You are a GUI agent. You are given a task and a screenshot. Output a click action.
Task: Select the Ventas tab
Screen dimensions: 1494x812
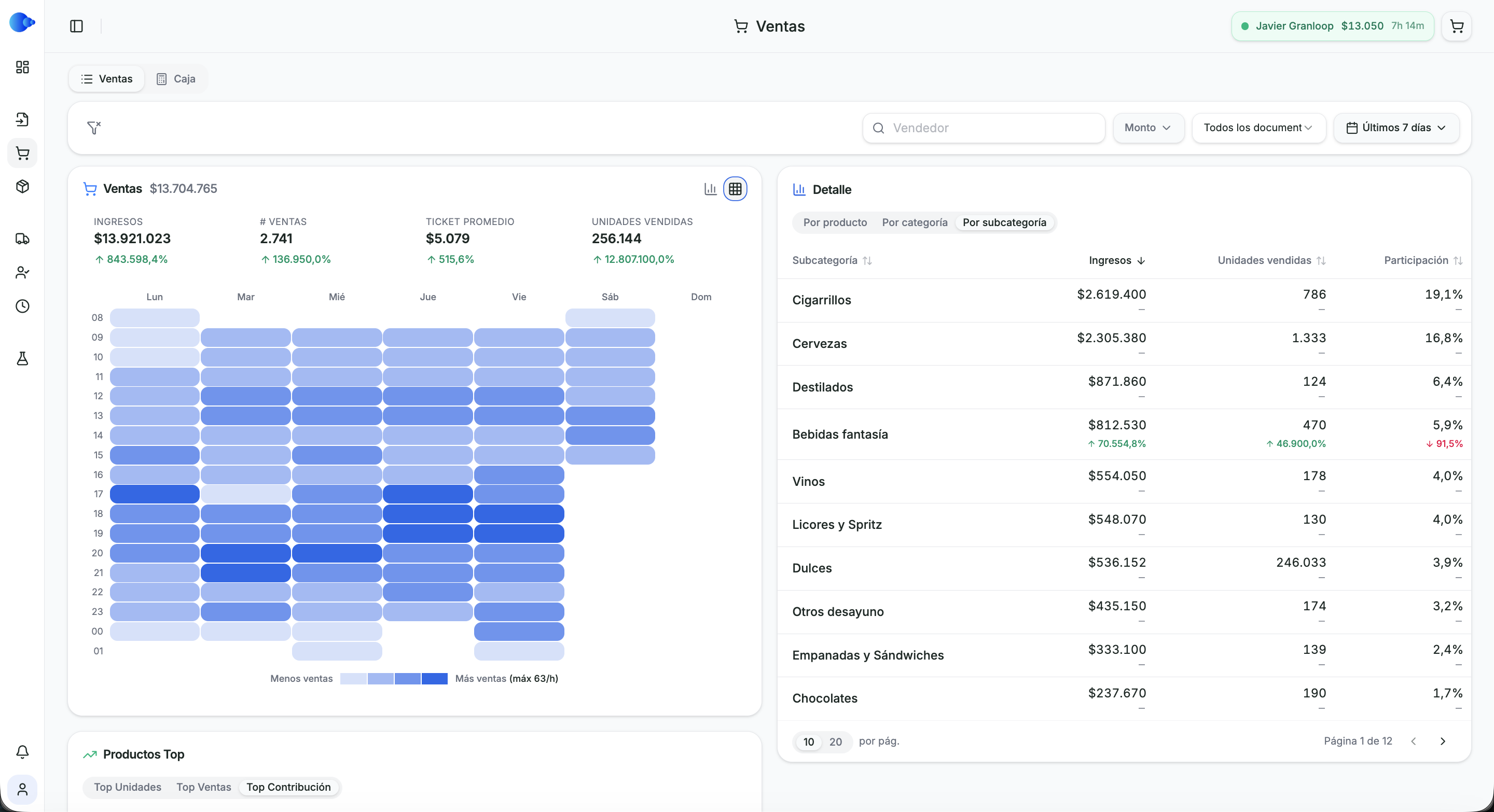pos(107,79)
